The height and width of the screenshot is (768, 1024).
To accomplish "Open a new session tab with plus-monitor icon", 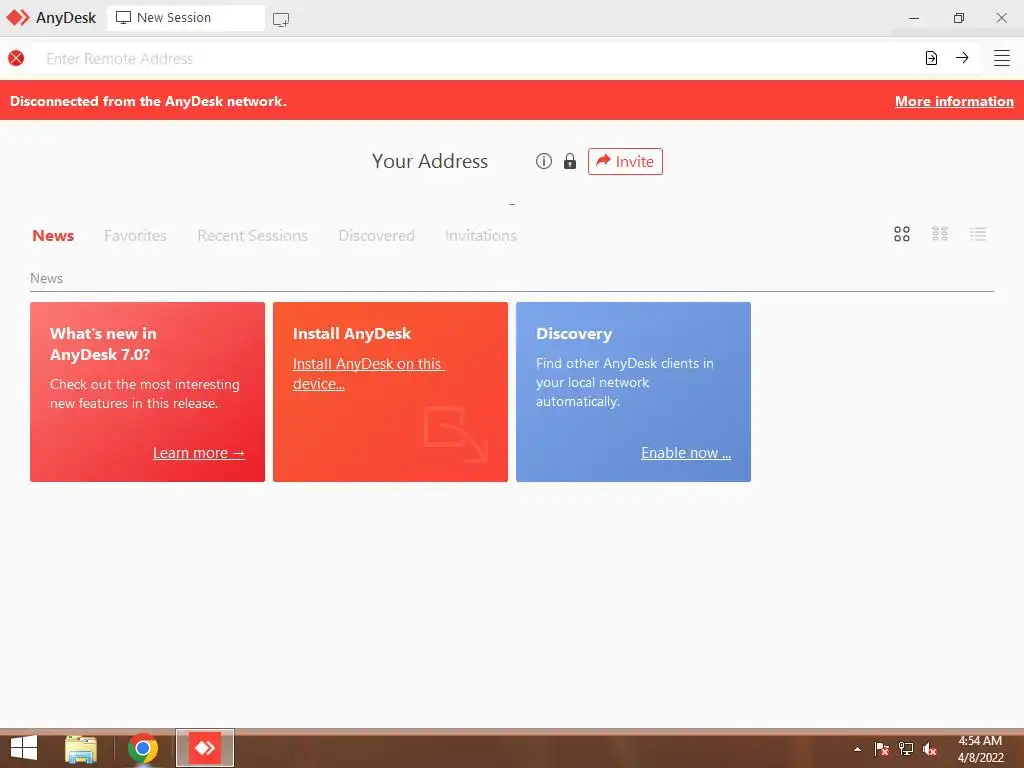I will click(281, 20).
